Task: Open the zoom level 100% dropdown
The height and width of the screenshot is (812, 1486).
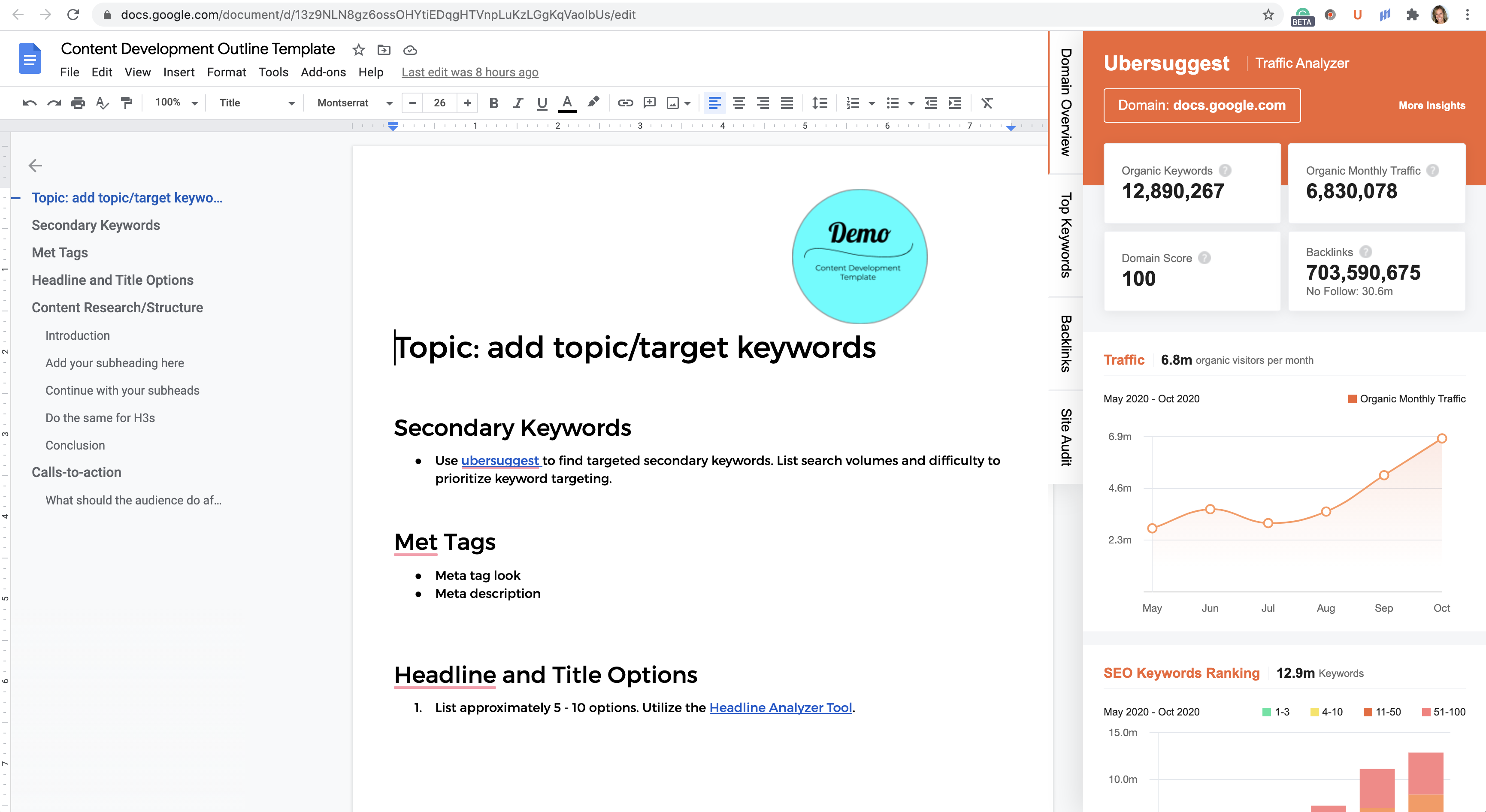Action: 176,103
